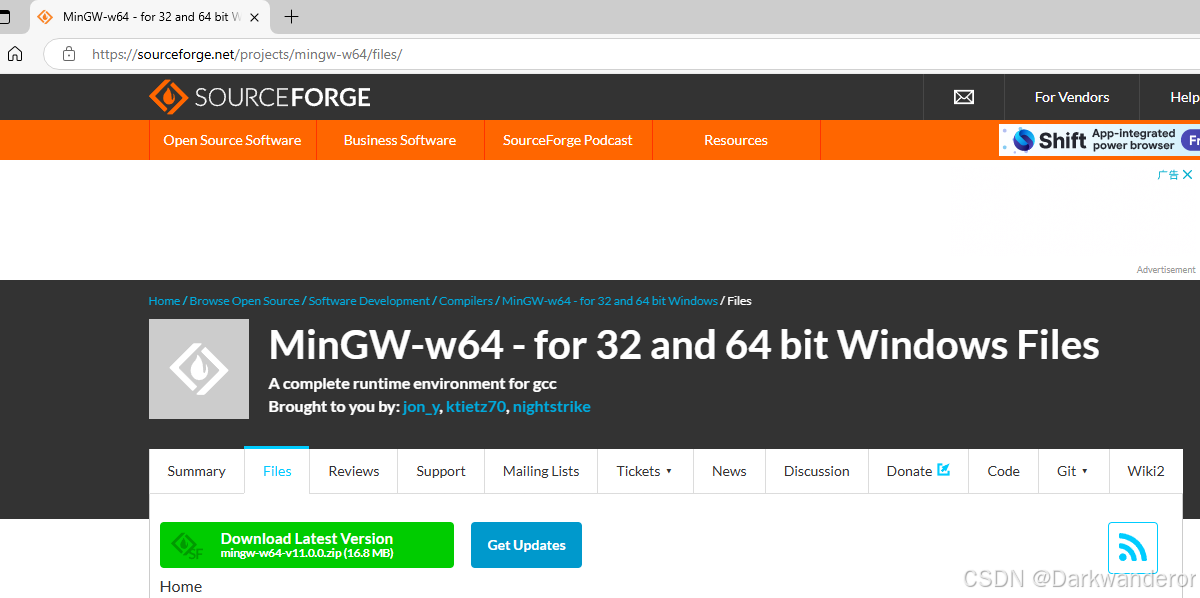The width and height of the screenshot is (1200, 598).
Task: Open the News tab
Action: pos(729,471)
